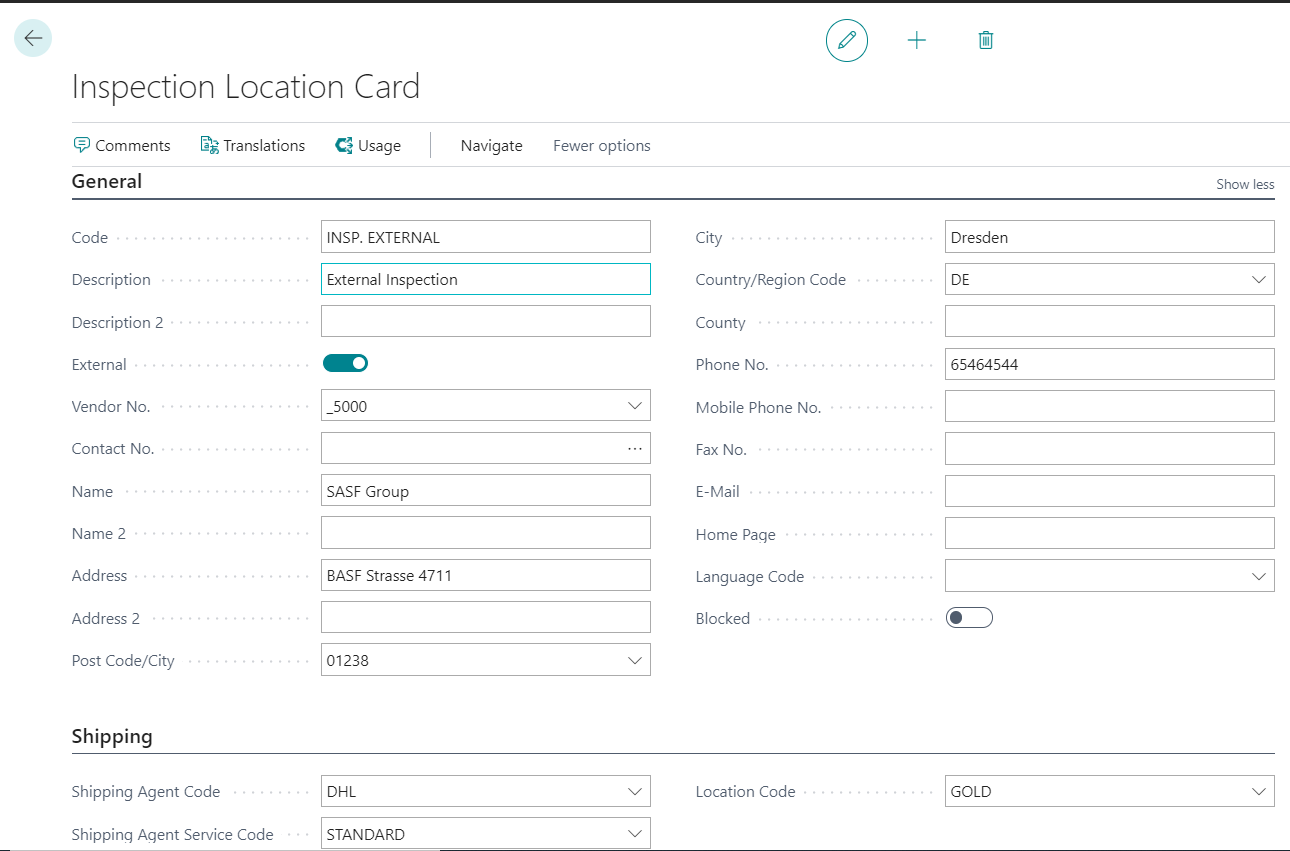Click the Phone No. field
This screenshot has width=1290, height=851.
click(1110, 364)
